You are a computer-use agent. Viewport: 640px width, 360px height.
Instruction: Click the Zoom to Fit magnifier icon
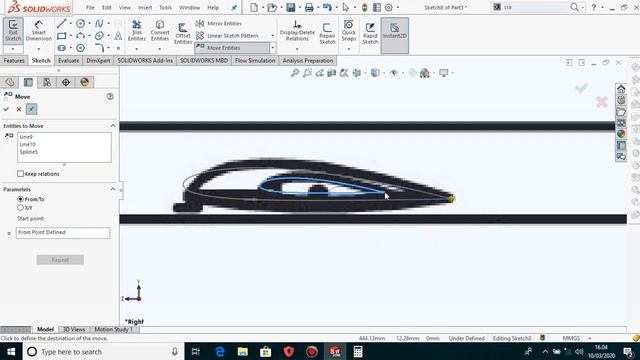pos(295,73)
